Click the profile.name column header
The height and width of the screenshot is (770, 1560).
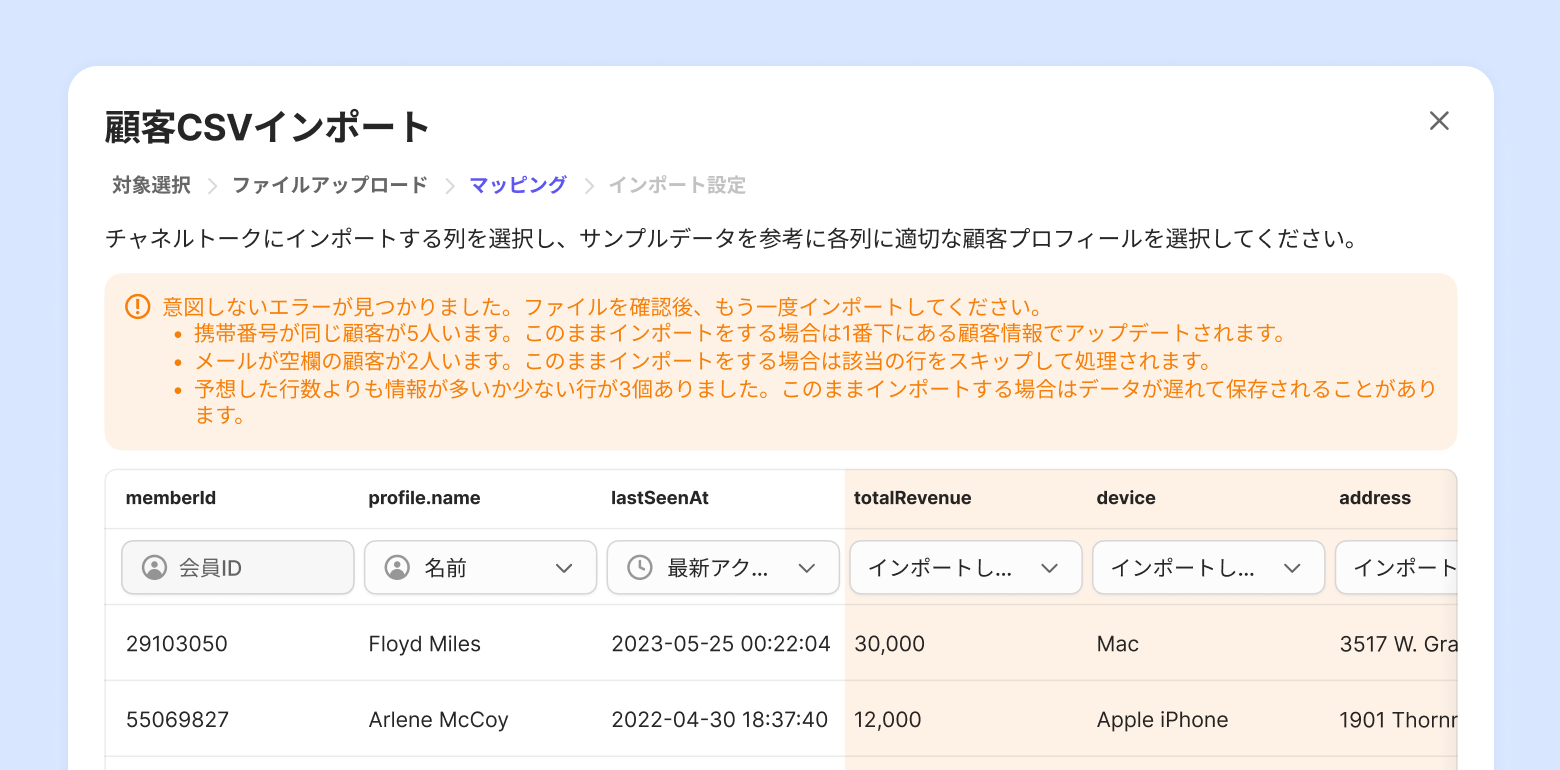point(424,498)
